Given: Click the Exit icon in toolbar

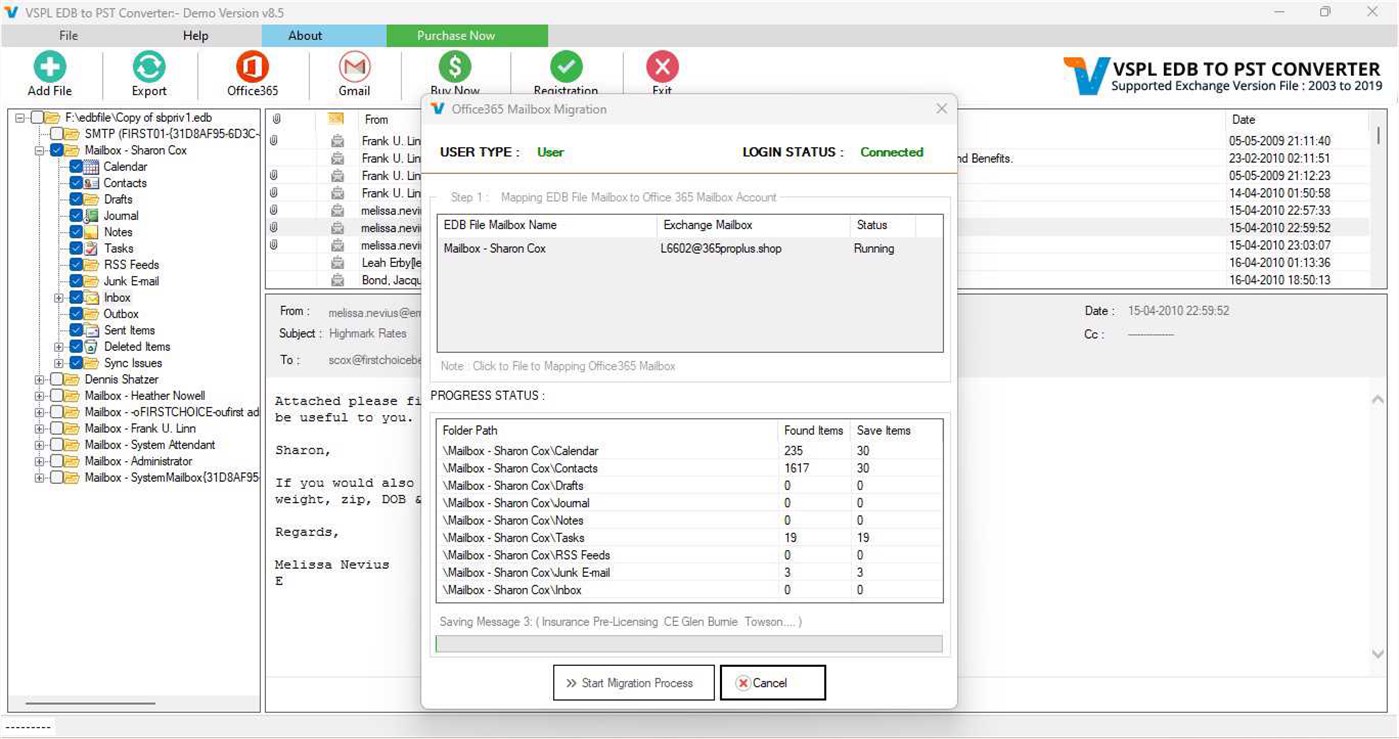Looking at the screenshot, I should click(662, 70).
